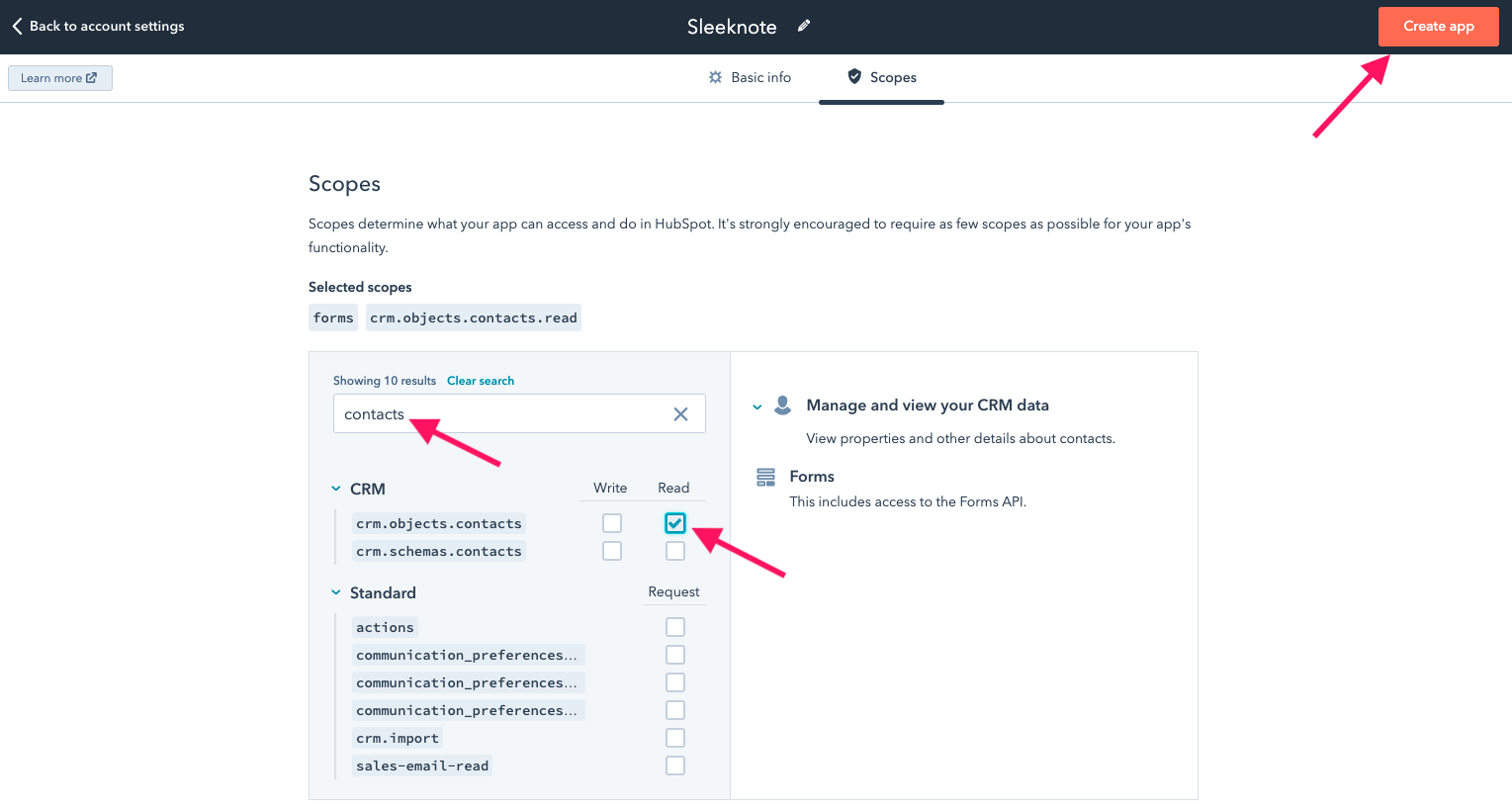The width and height of the screenshot is (1512, 811).
Task: Enable the crm.import scope checkbox
Action: tap(675, 738)
